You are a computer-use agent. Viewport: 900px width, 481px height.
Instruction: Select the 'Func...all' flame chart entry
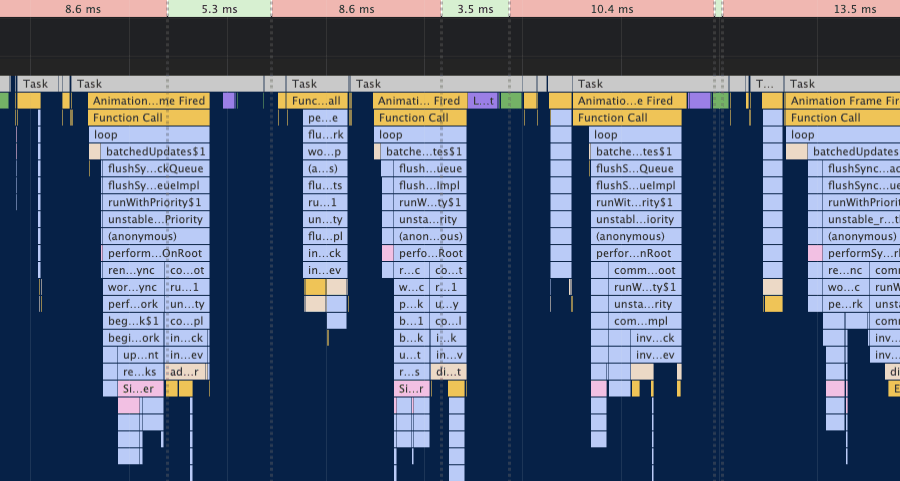pyautogui.click(x=317, y=101)
